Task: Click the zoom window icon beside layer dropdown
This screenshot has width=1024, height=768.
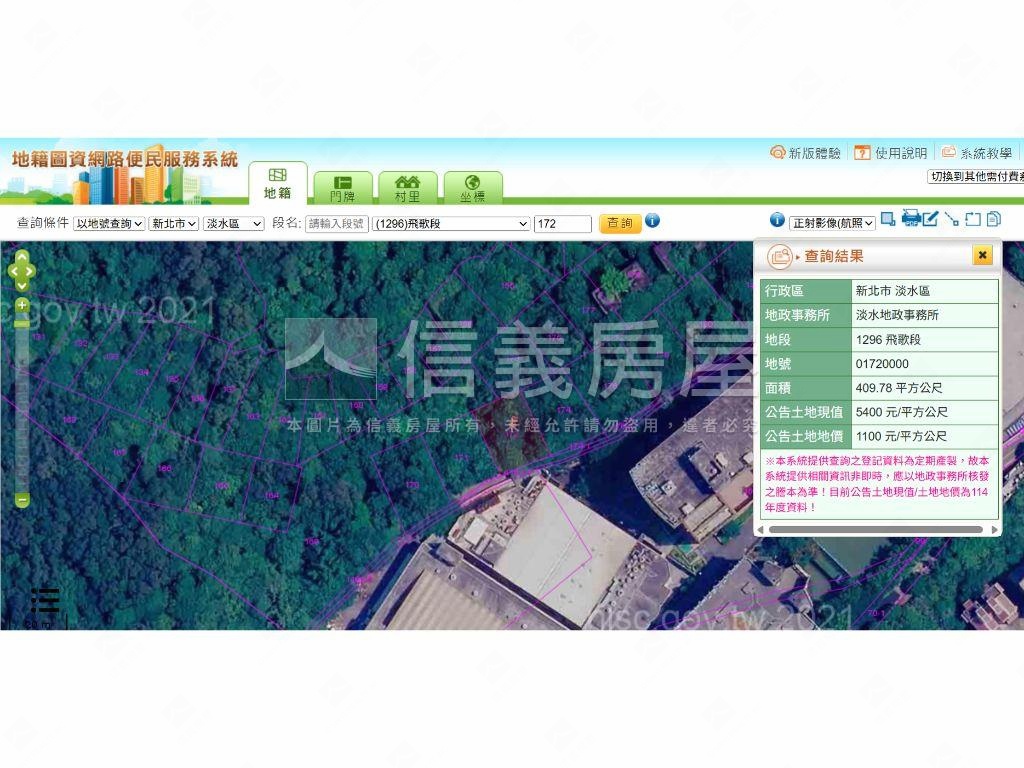Action: [x=888, y=219]
